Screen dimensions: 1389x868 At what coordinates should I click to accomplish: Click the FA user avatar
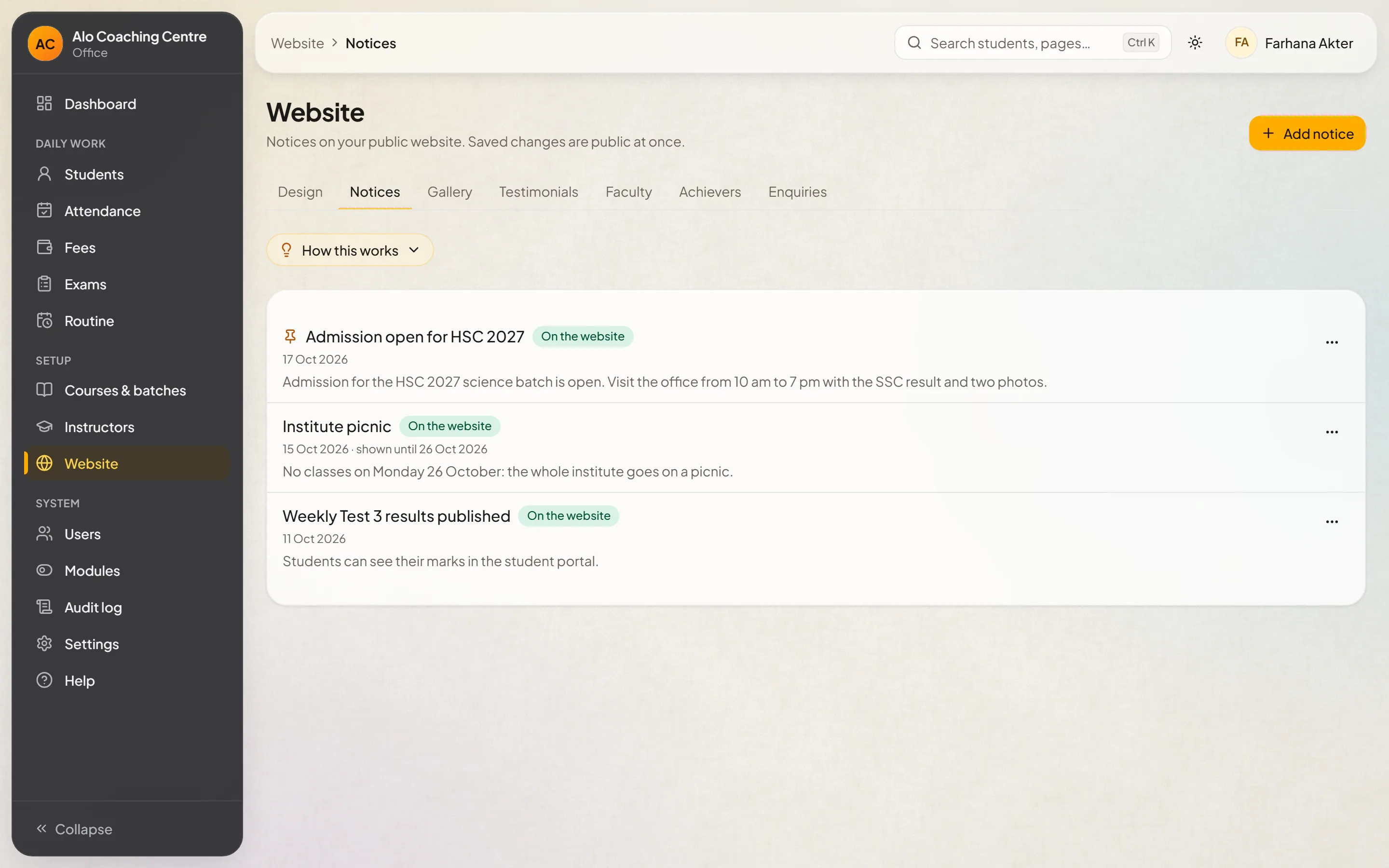[x=1241, y=42]
